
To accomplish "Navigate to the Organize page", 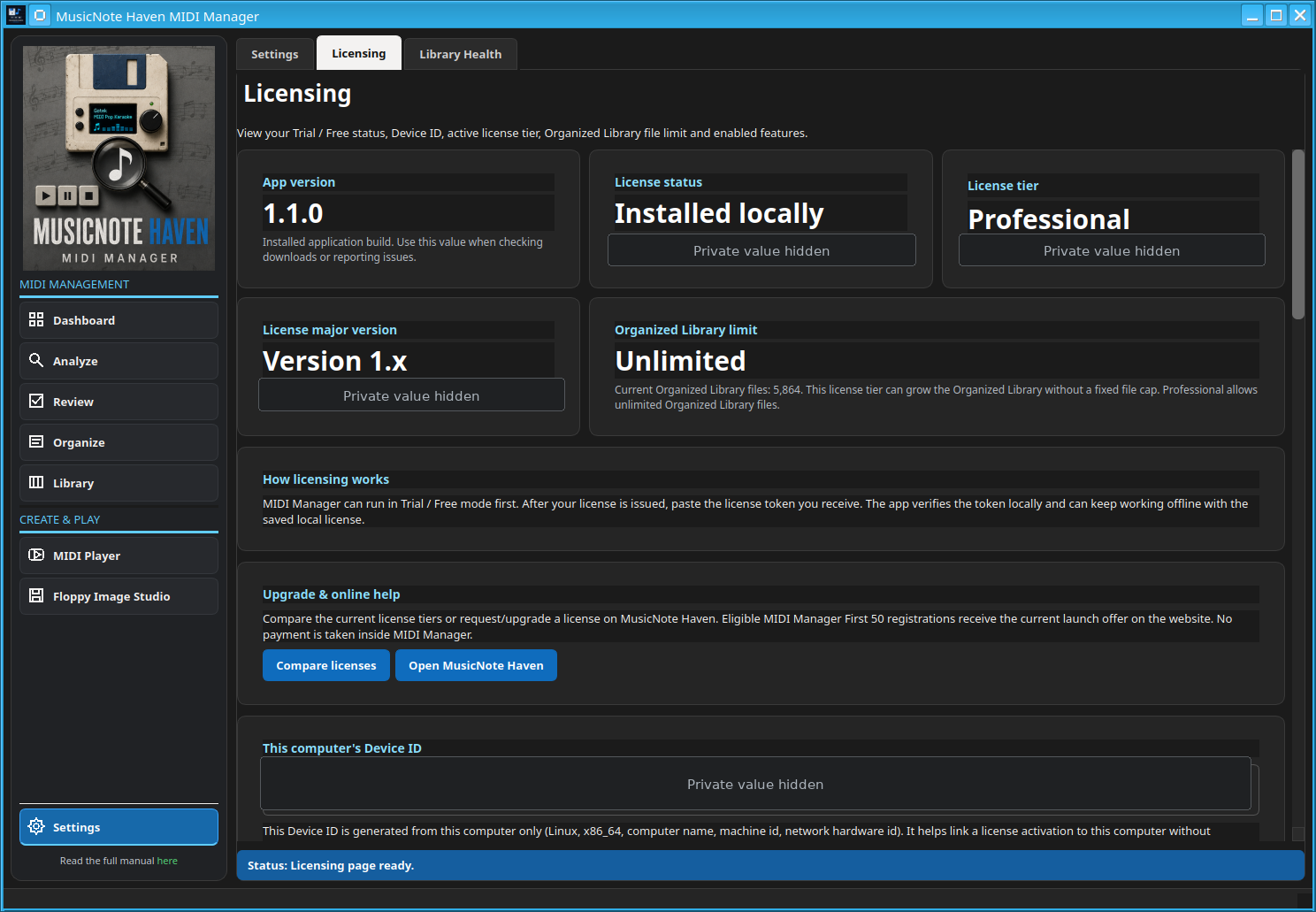I will point(119,442).
